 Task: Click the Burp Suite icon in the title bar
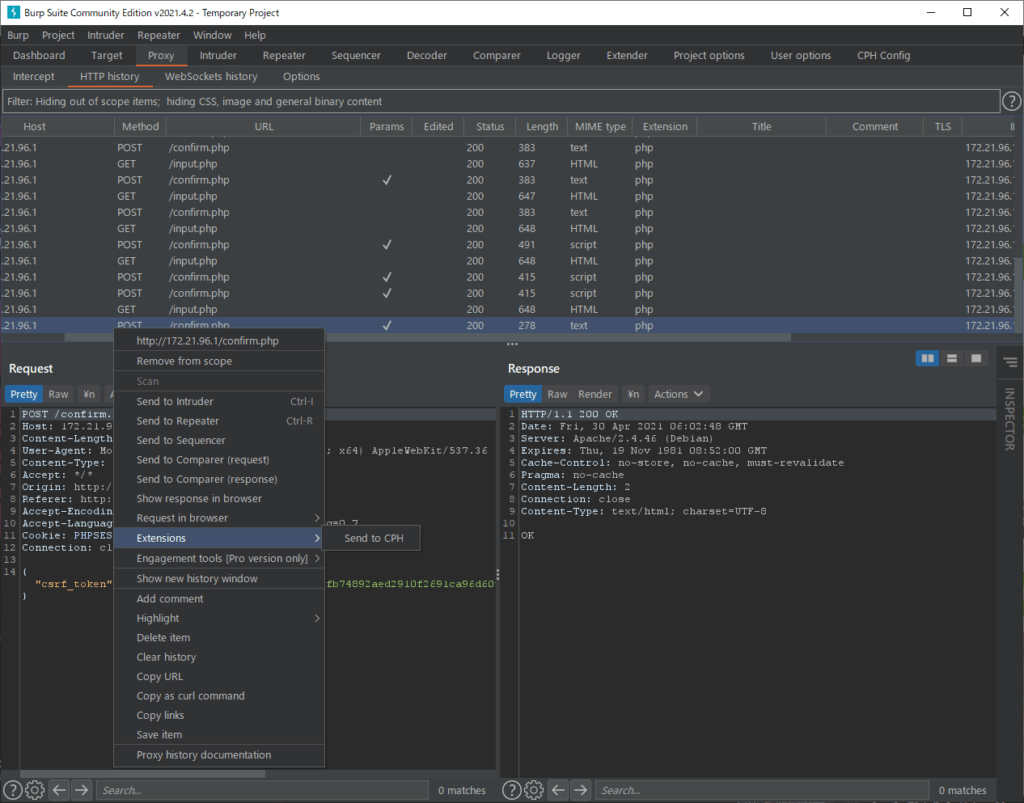[12, 12]
